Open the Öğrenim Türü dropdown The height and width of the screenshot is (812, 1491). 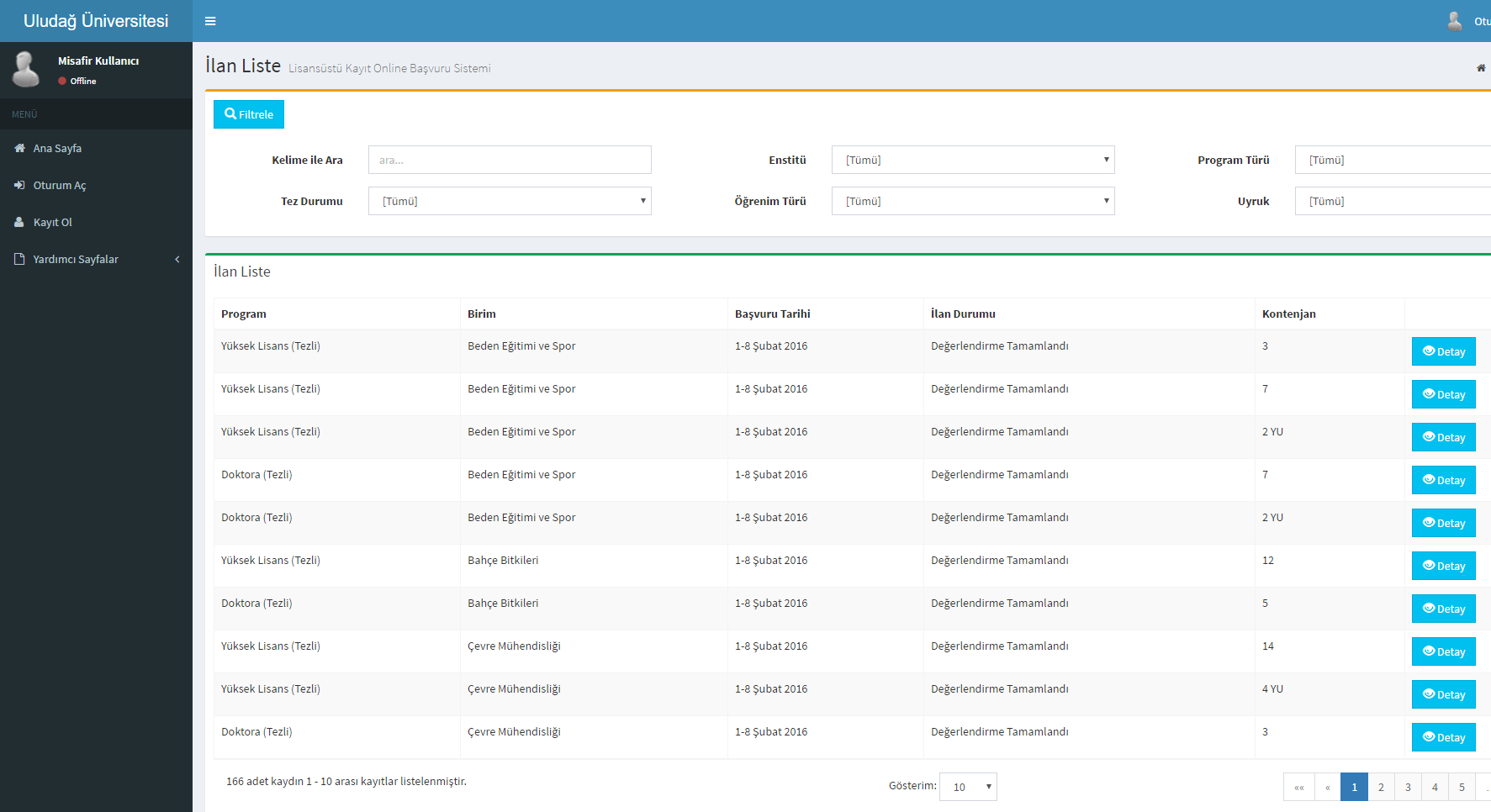point(973,201)
